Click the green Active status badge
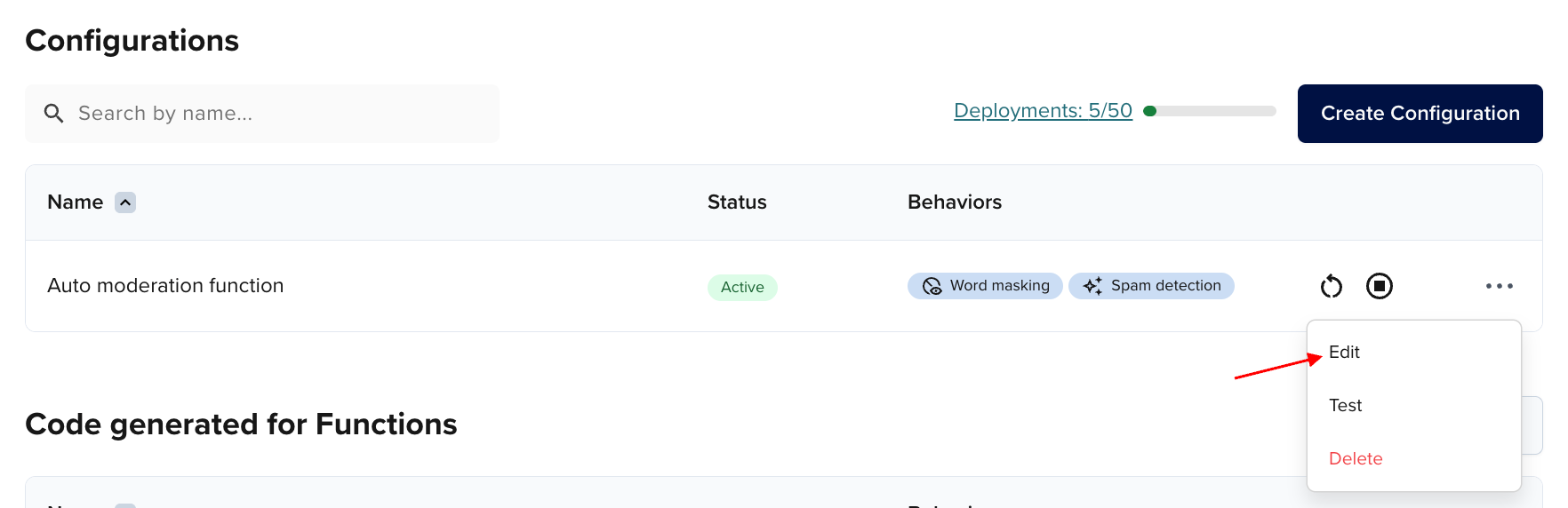1568x508 pixels. tap(742, 287)
